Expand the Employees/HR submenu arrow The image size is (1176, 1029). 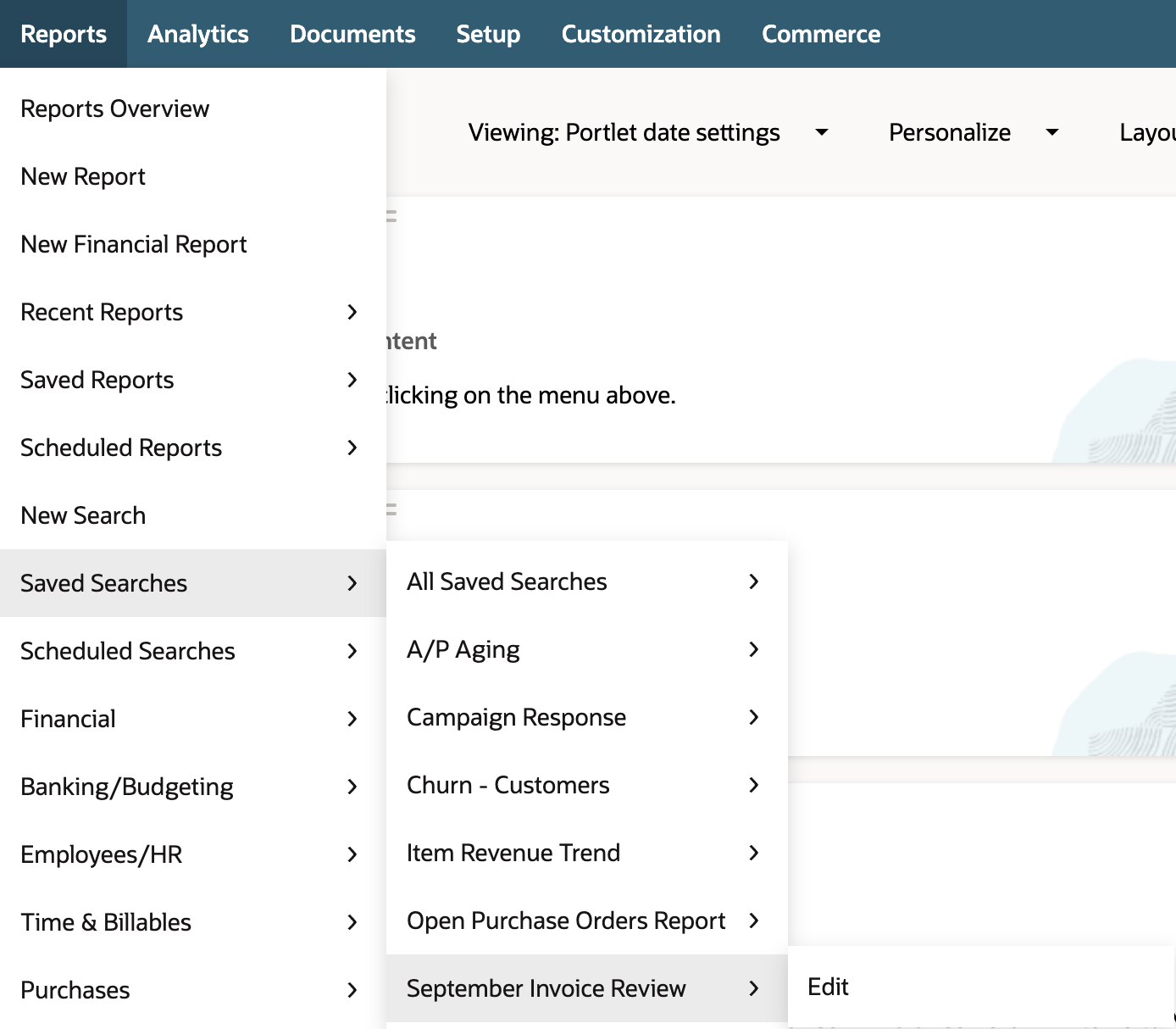pyautogui.click(x=352, y=854)
